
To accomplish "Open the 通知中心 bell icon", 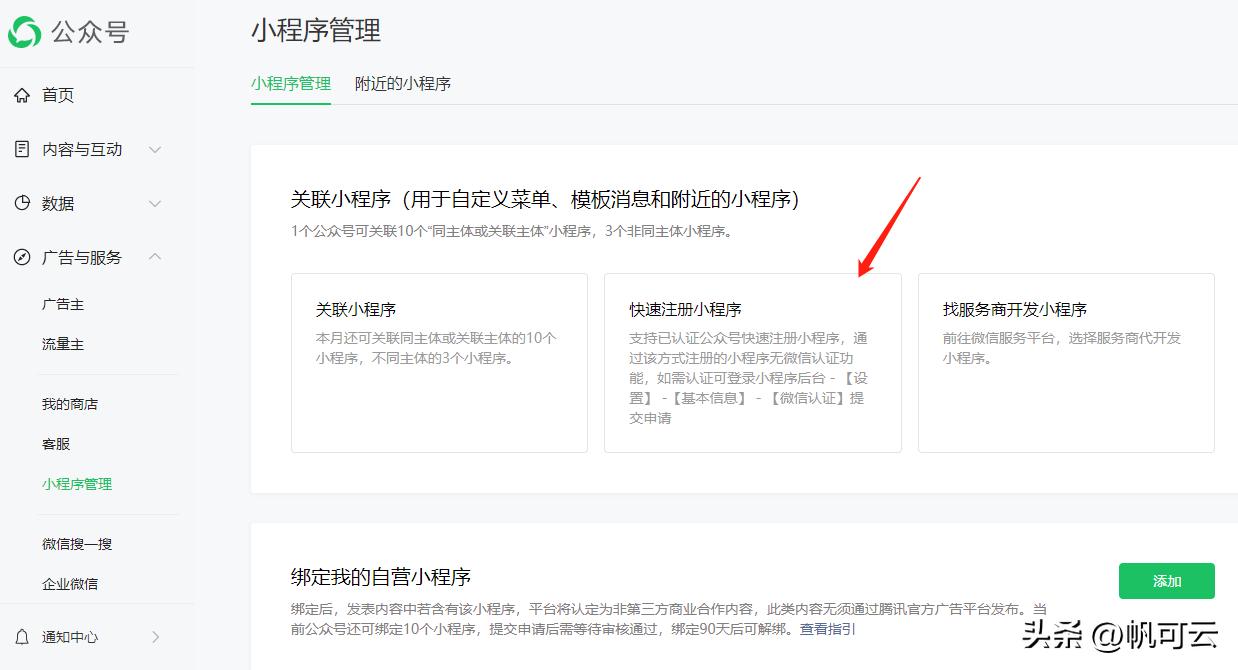I will [22, 636].
